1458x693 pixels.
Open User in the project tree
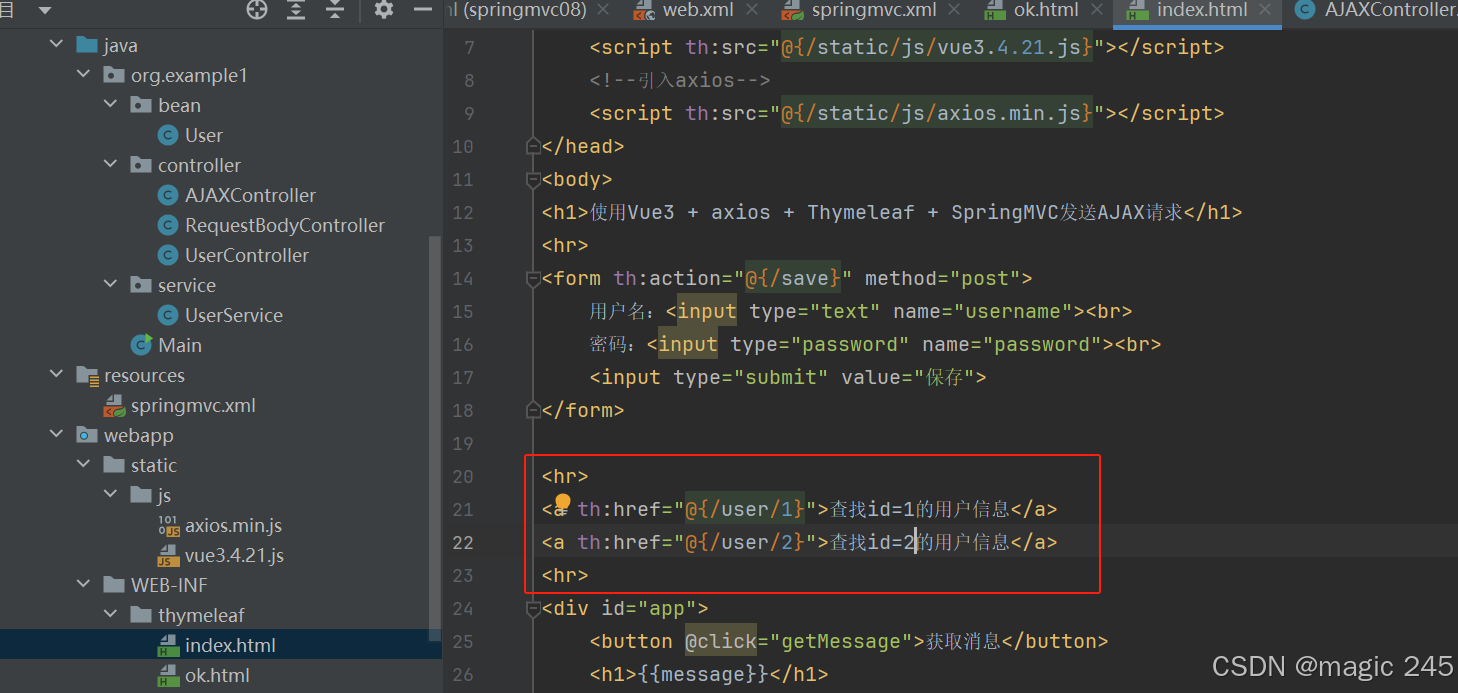pyautogui.click(x=204, y=135)
